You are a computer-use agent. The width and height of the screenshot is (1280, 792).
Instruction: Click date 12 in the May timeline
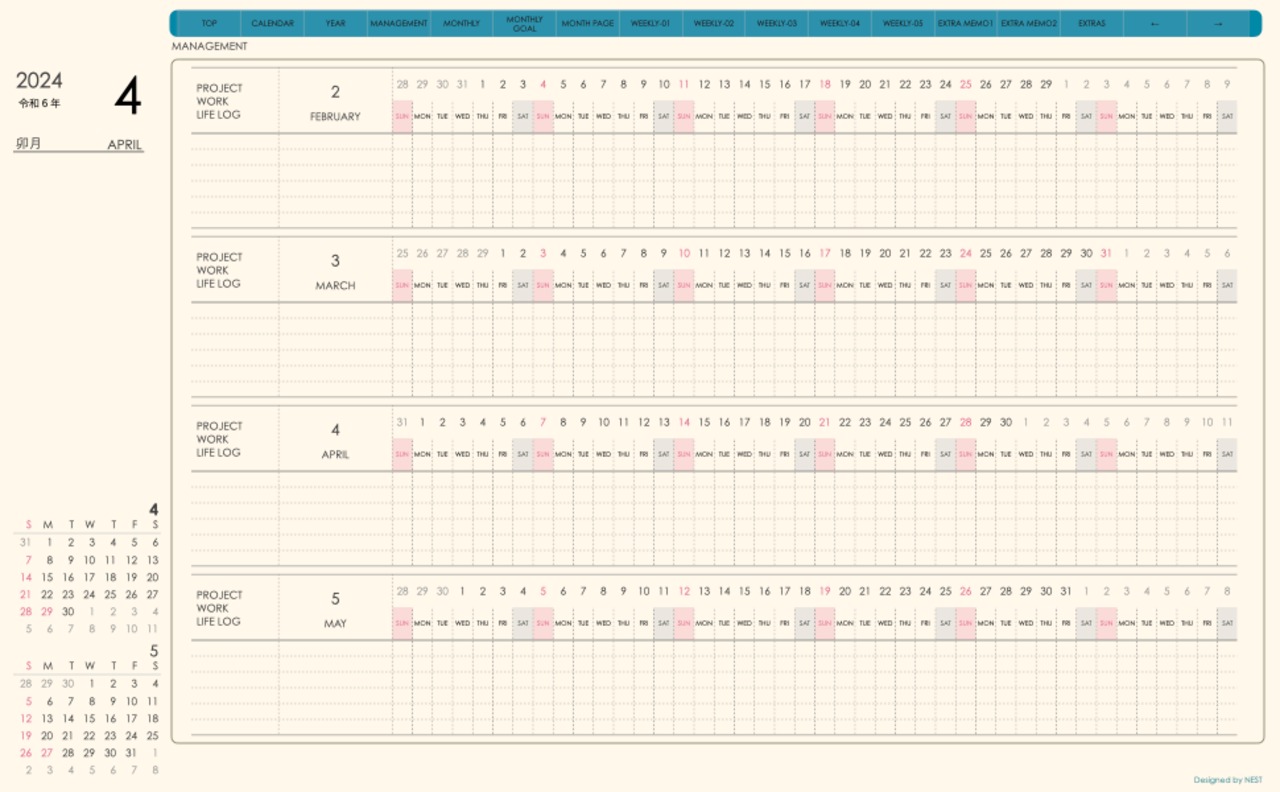(x=684, y=592)
